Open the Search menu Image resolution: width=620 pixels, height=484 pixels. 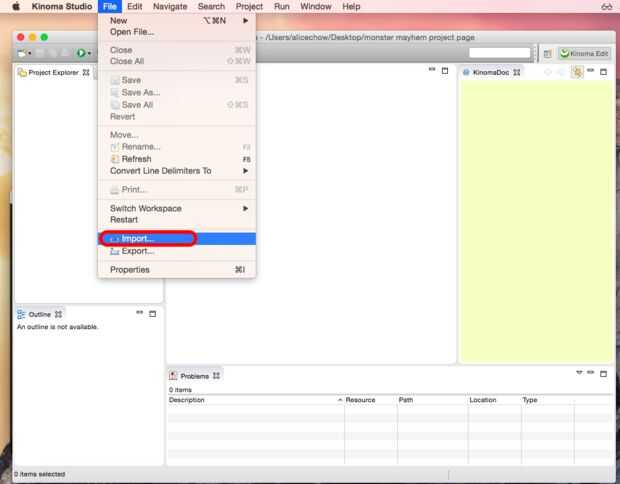pyautogui.click(x=211, y=6)
